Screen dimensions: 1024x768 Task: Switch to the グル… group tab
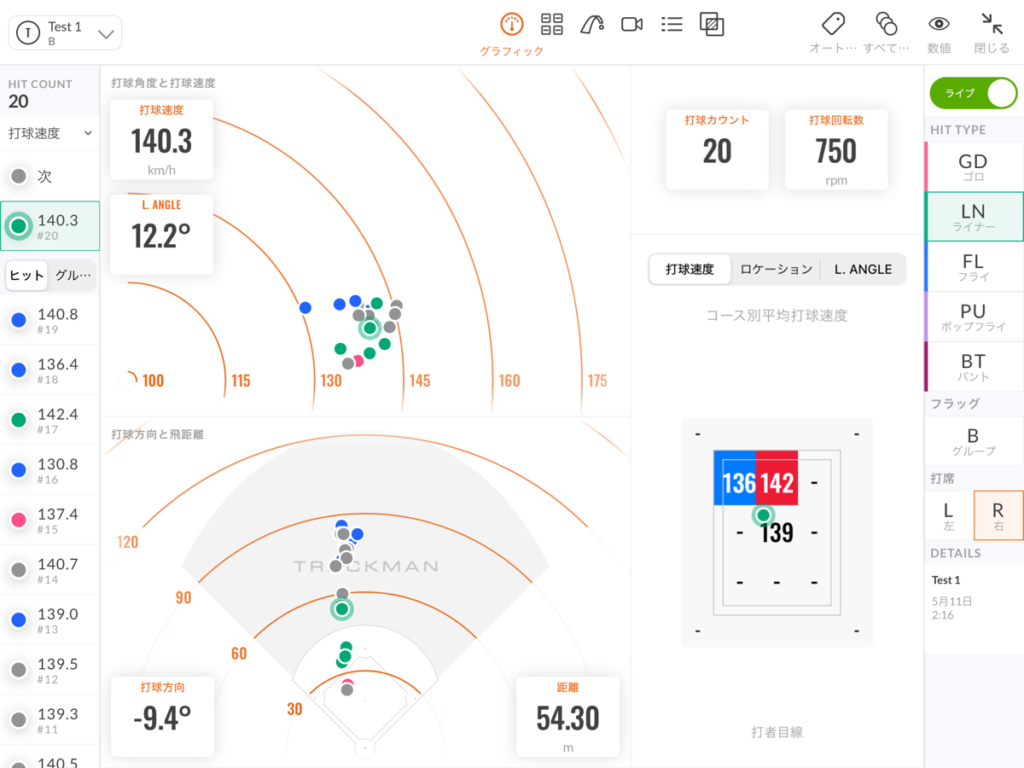coord(72,275)
